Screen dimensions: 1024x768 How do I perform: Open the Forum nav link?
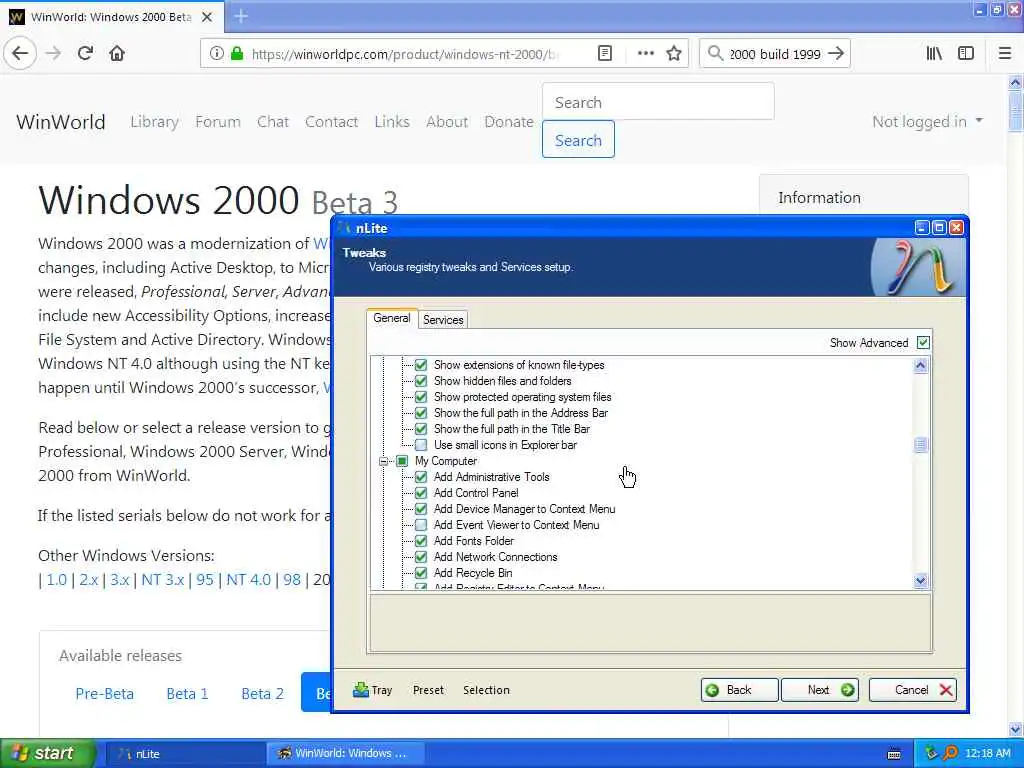click(x=217, y=121)
